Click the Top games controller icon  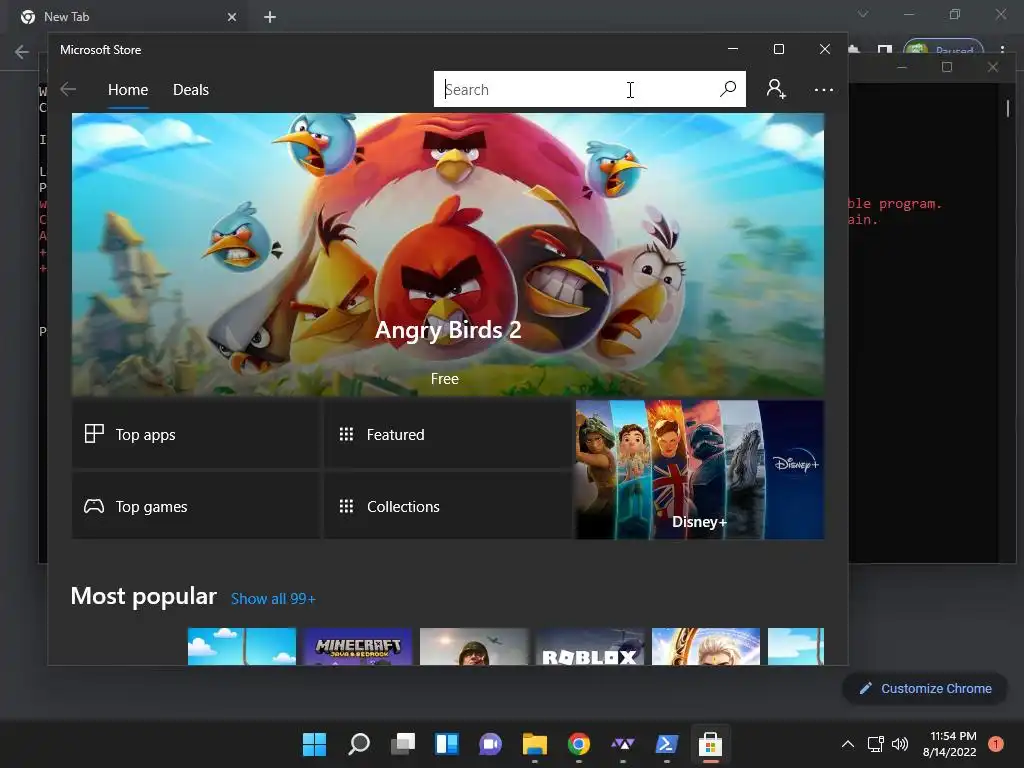click(94, 506)
